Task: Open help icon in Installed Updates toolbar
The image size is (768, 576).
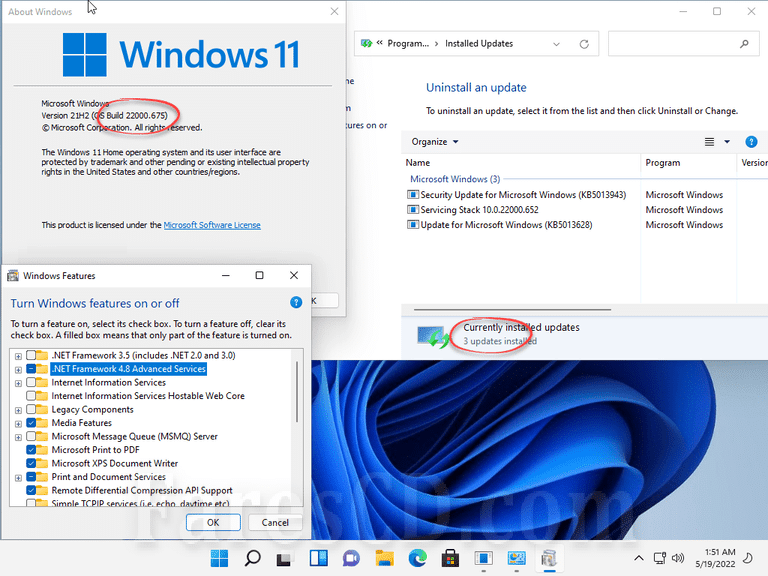Action: [x=751, y=142]
